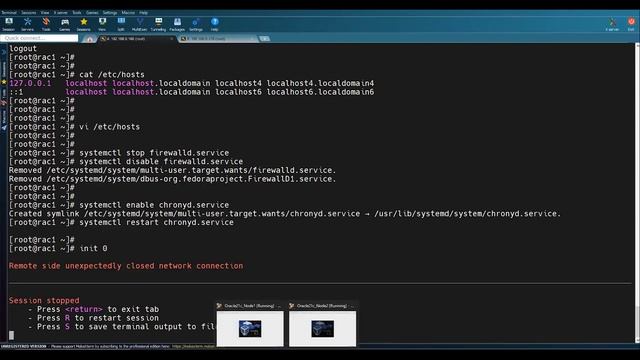
Task: Switch to the second SSH session tab
Action: pyautogui.click(x=217, y=39)
